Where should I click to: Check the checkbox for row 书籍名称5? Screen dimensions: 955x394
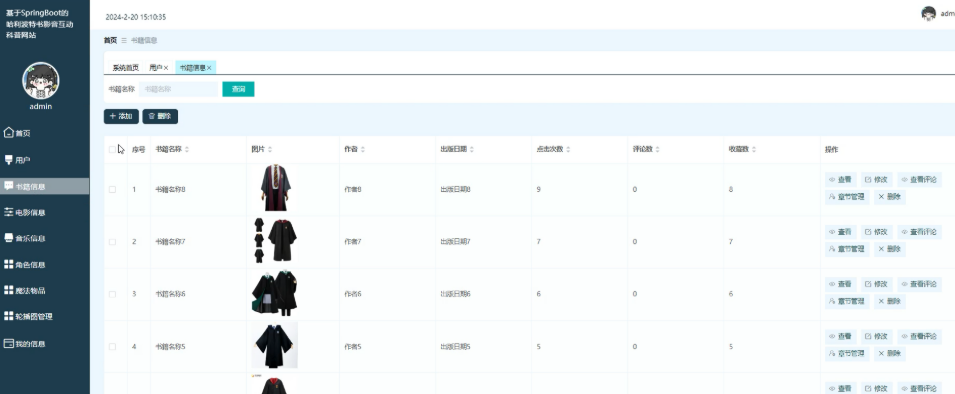click(112, 347)
